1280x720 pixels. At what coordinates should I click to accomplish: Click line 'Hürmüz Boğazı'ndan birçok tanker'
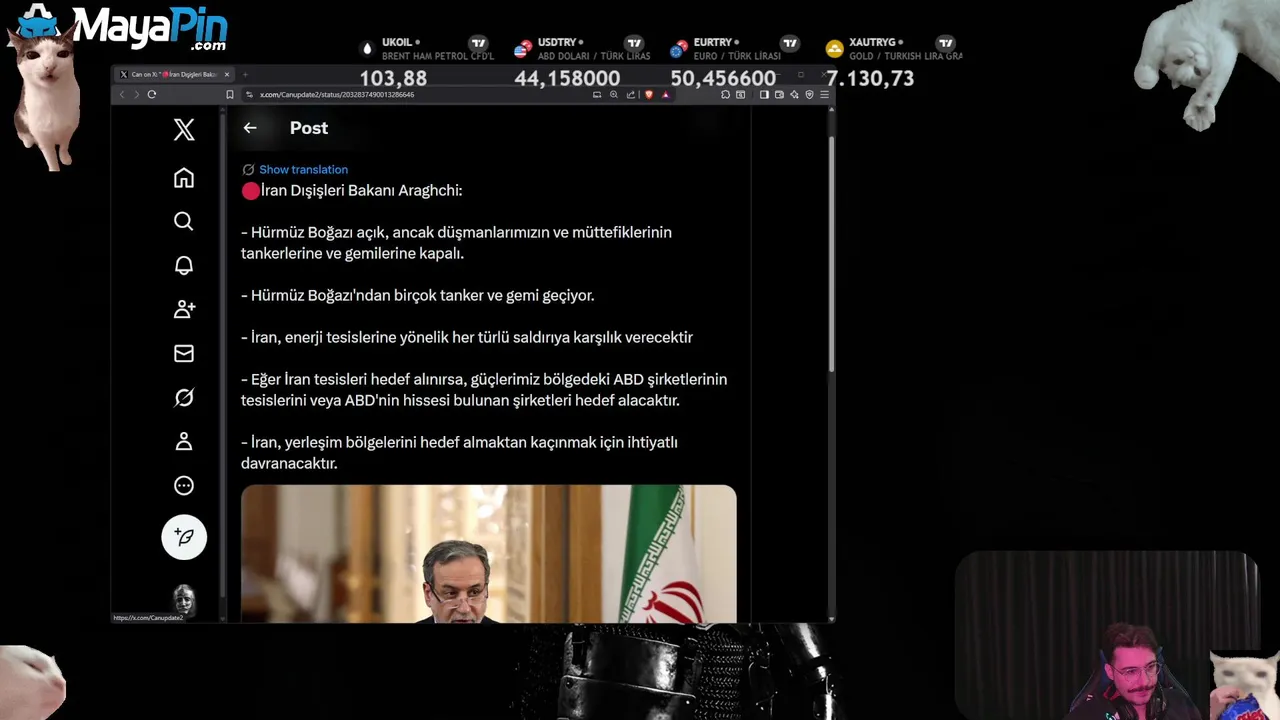(x=418, y=296)
